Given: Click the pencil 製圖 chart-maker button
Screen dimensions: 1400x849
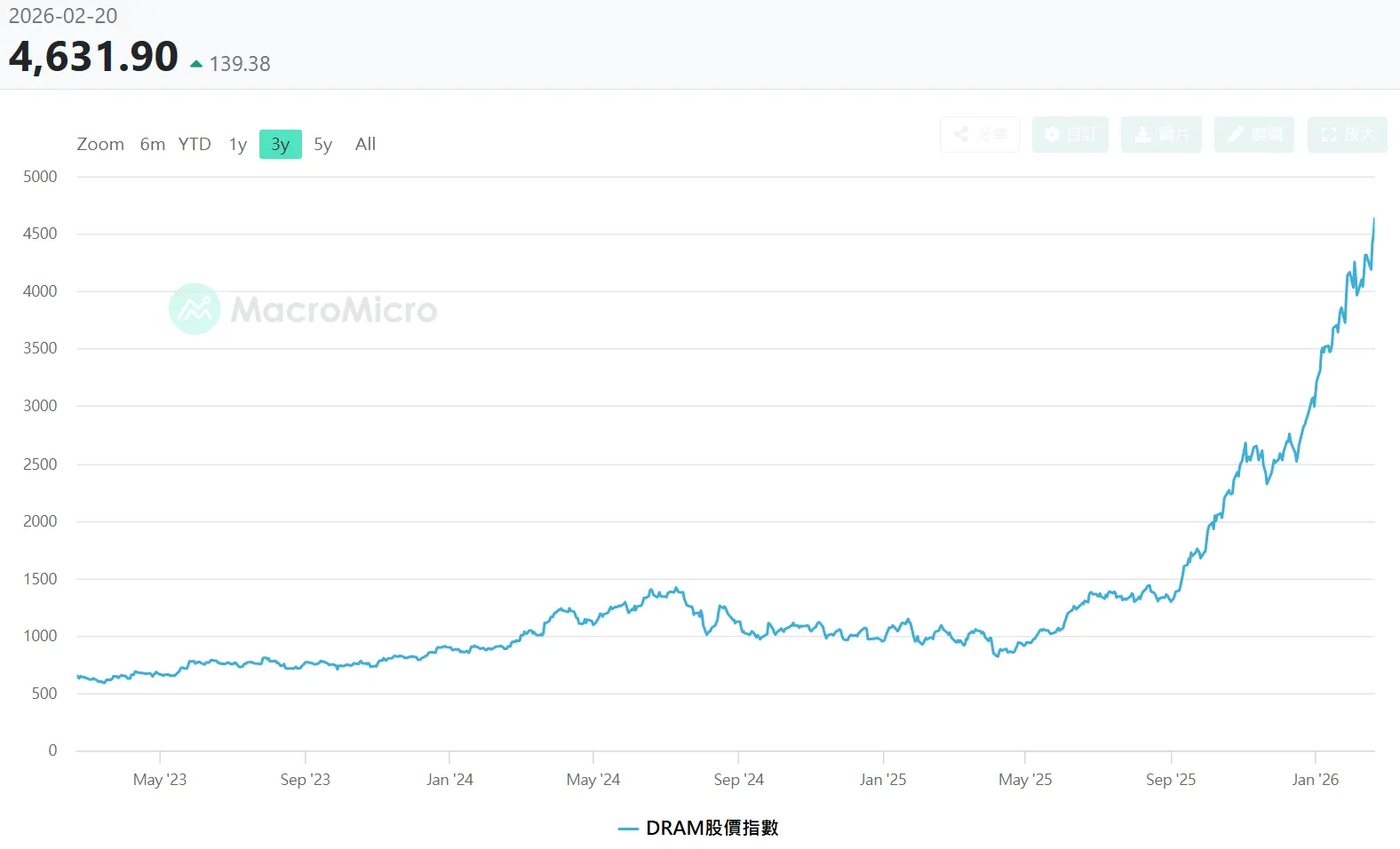Looking at the screenshot, I should coord(1253,135).
